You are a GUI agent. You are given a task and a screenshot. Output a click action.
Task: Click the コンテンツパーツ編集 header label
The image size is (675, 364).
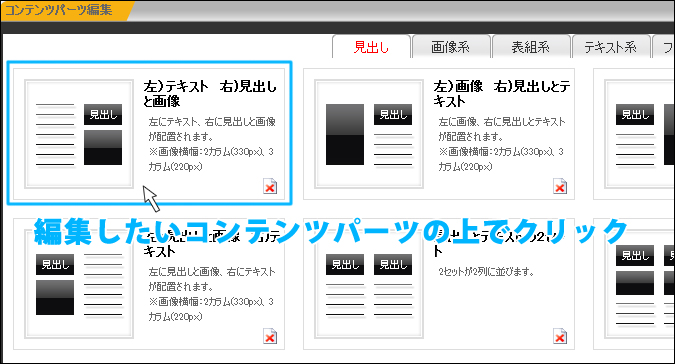(59, 10)
